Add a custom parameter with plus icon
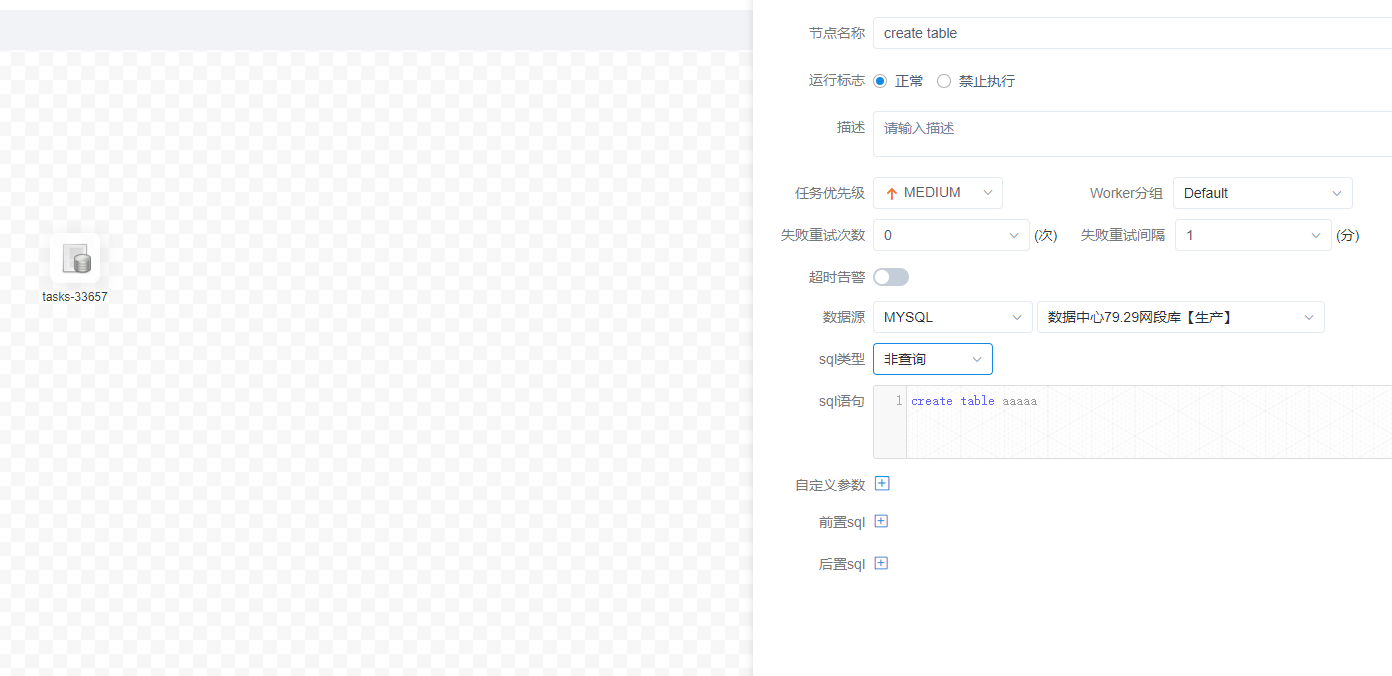The height and width of the screenshot is (676, 1392). 882,483
